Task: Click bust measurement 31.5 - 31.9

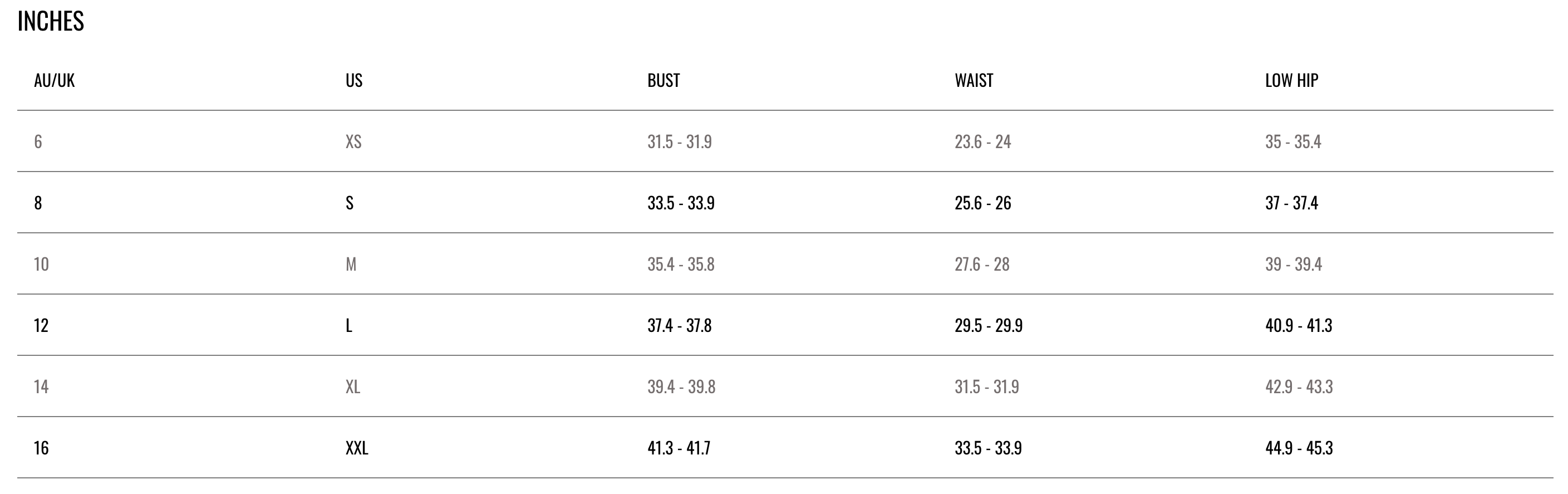Action: (679, 142)
